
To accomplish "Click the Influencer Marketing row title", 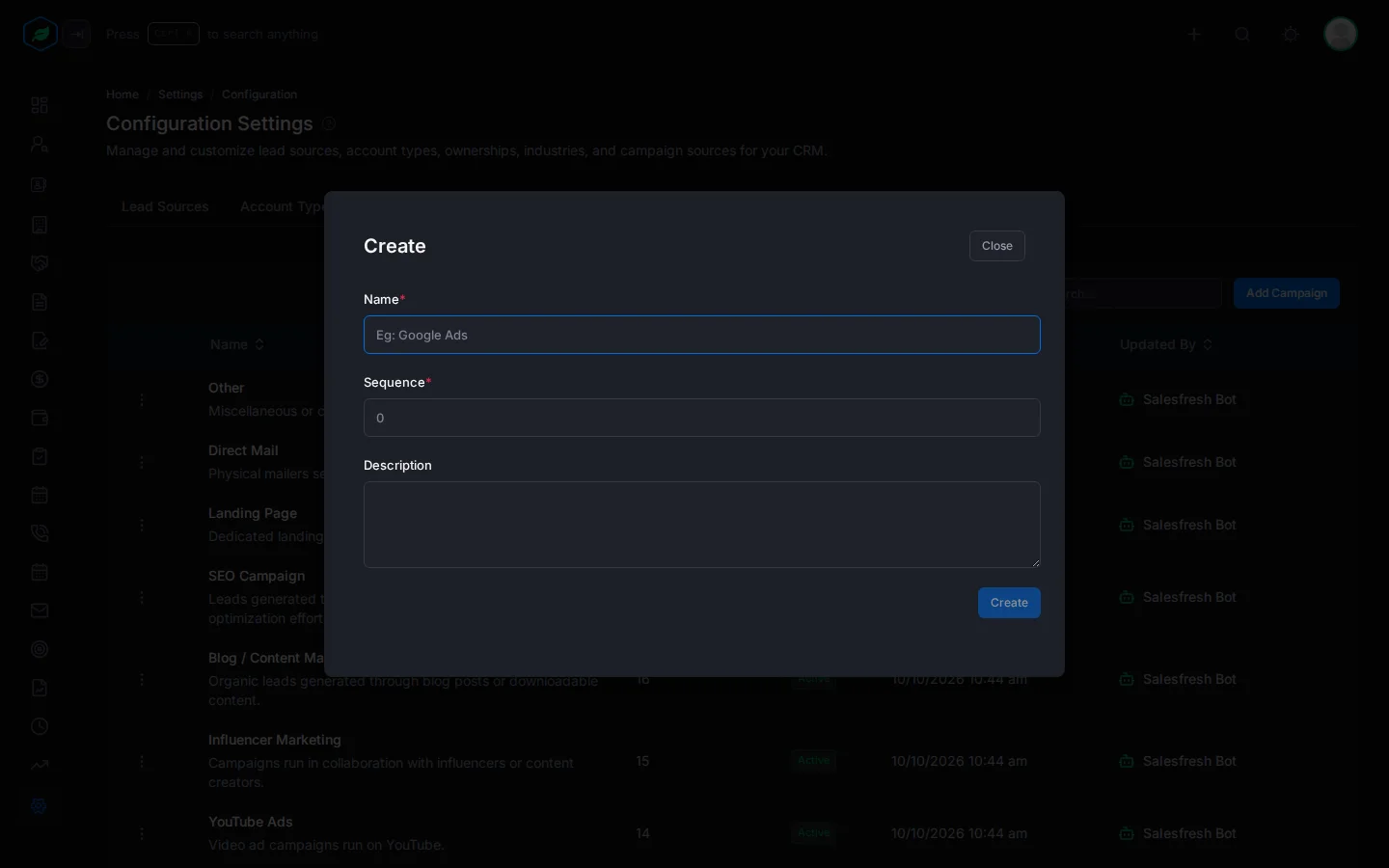I will (275, 740).
